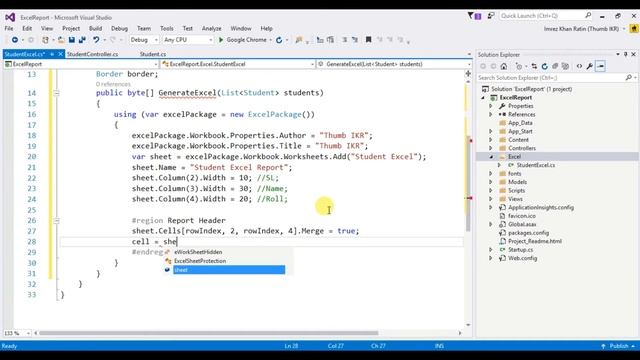Click the Open File toolbar icon
The width and height of the screenshot is (640, 360).
[60, 40]
